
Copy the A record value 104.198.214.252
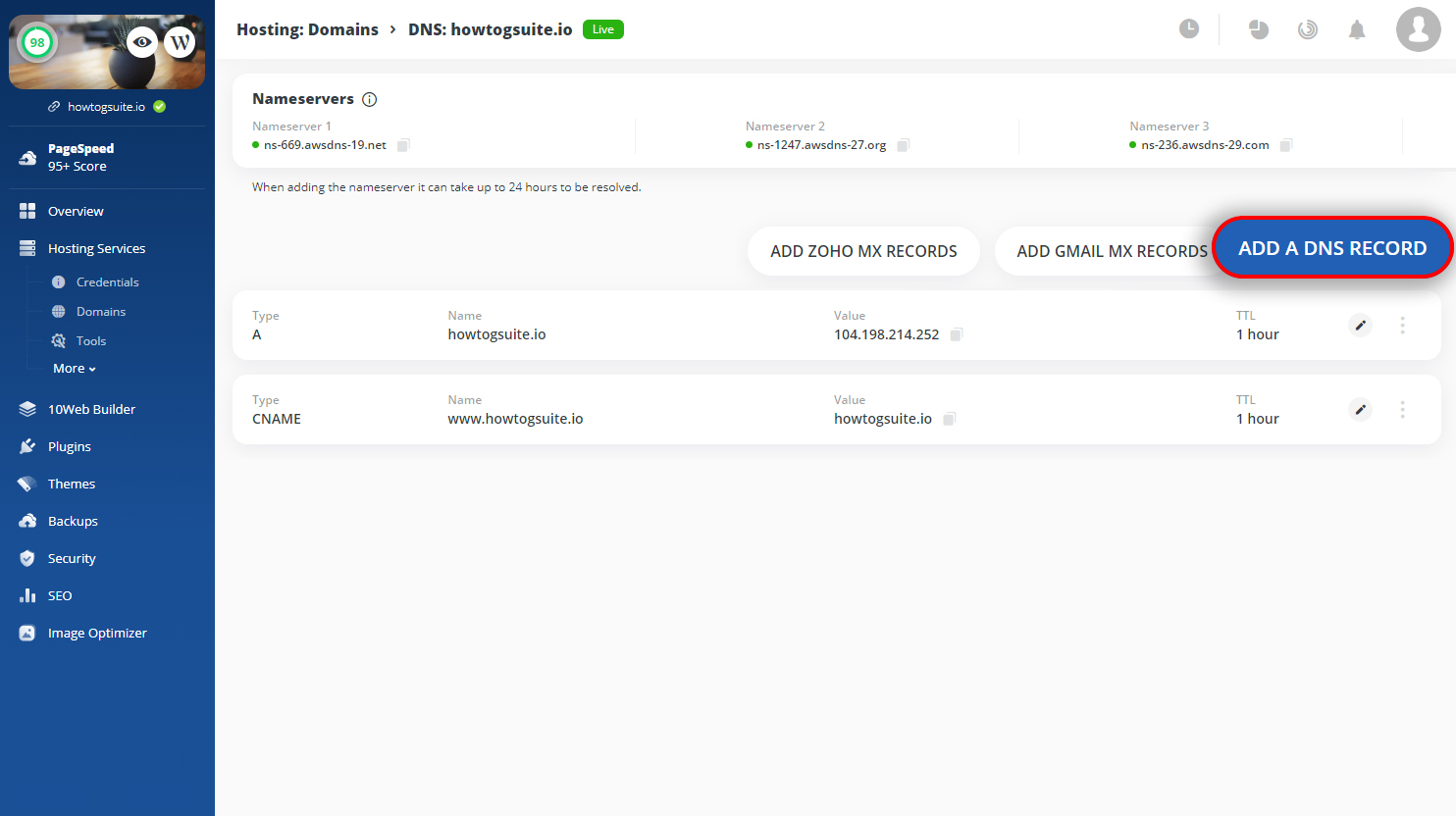[x=957, y=334]
